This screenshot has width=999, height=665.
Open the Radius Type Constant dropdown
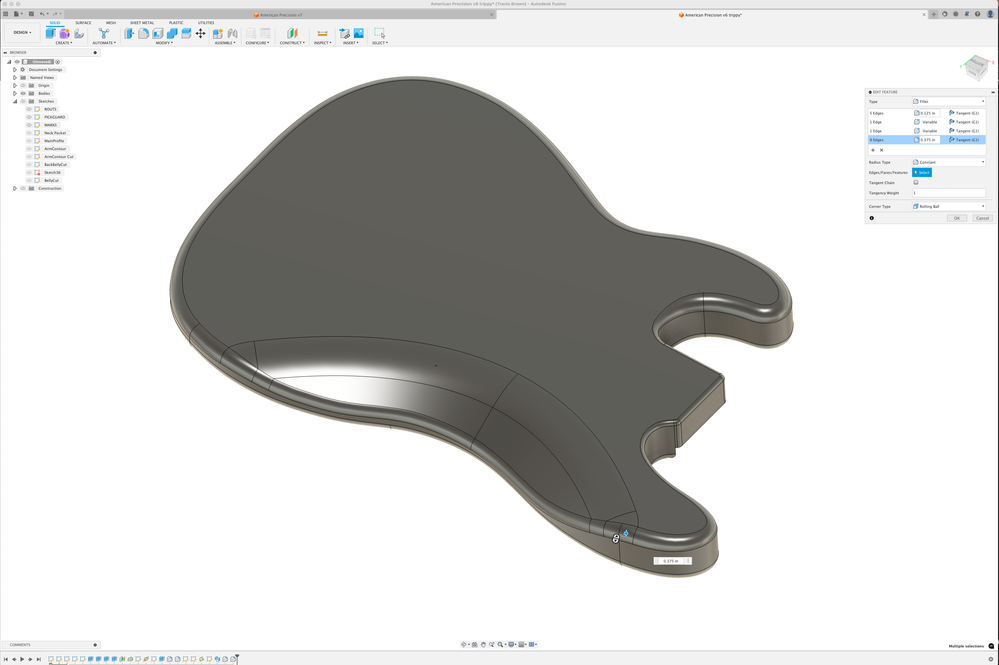click(x=949, y=162)
